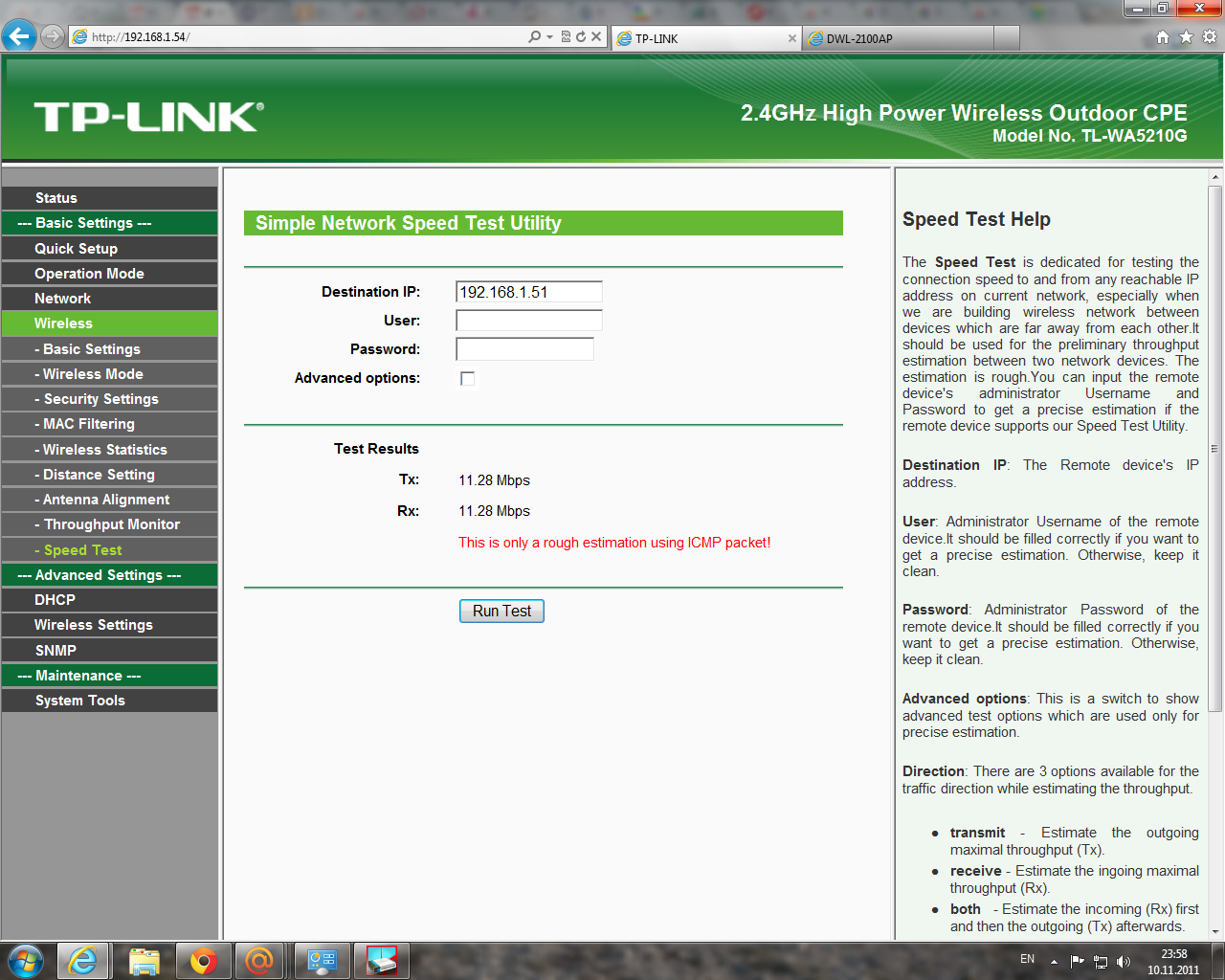Screen dimensions: 1225x980
Task: Refresh the page with the reload icon
Action: pos(580,37)
